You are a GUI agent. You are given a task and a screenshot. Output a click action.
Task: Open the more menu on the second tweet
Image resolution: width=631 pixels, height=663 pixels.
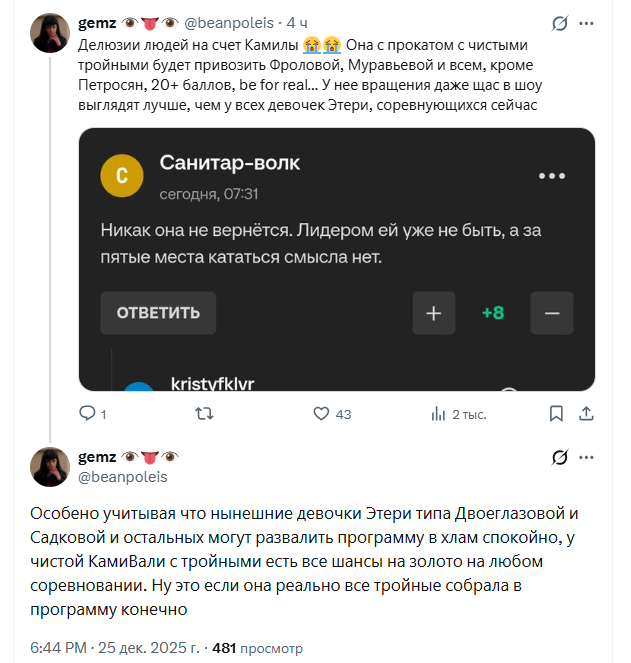coord(587,458)
